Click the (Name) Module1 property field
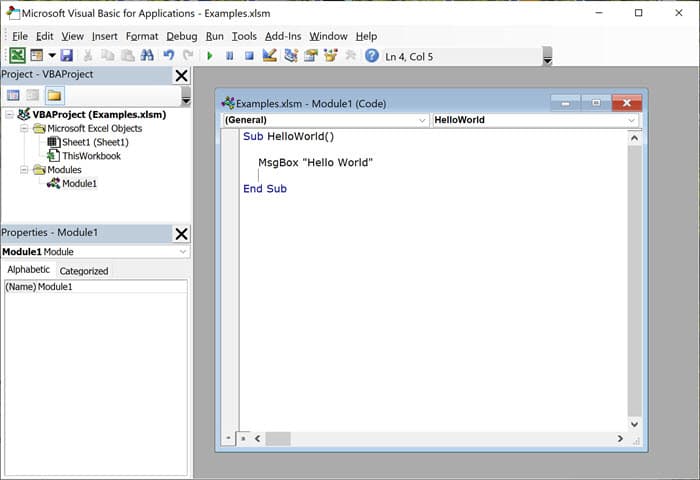This screenshot has height=480, width=700. (x=96, y=287)
